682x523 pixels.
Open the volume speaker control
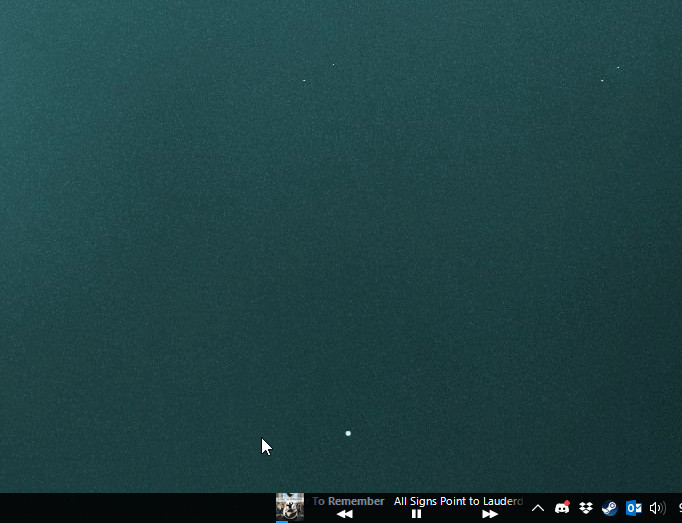657,508
